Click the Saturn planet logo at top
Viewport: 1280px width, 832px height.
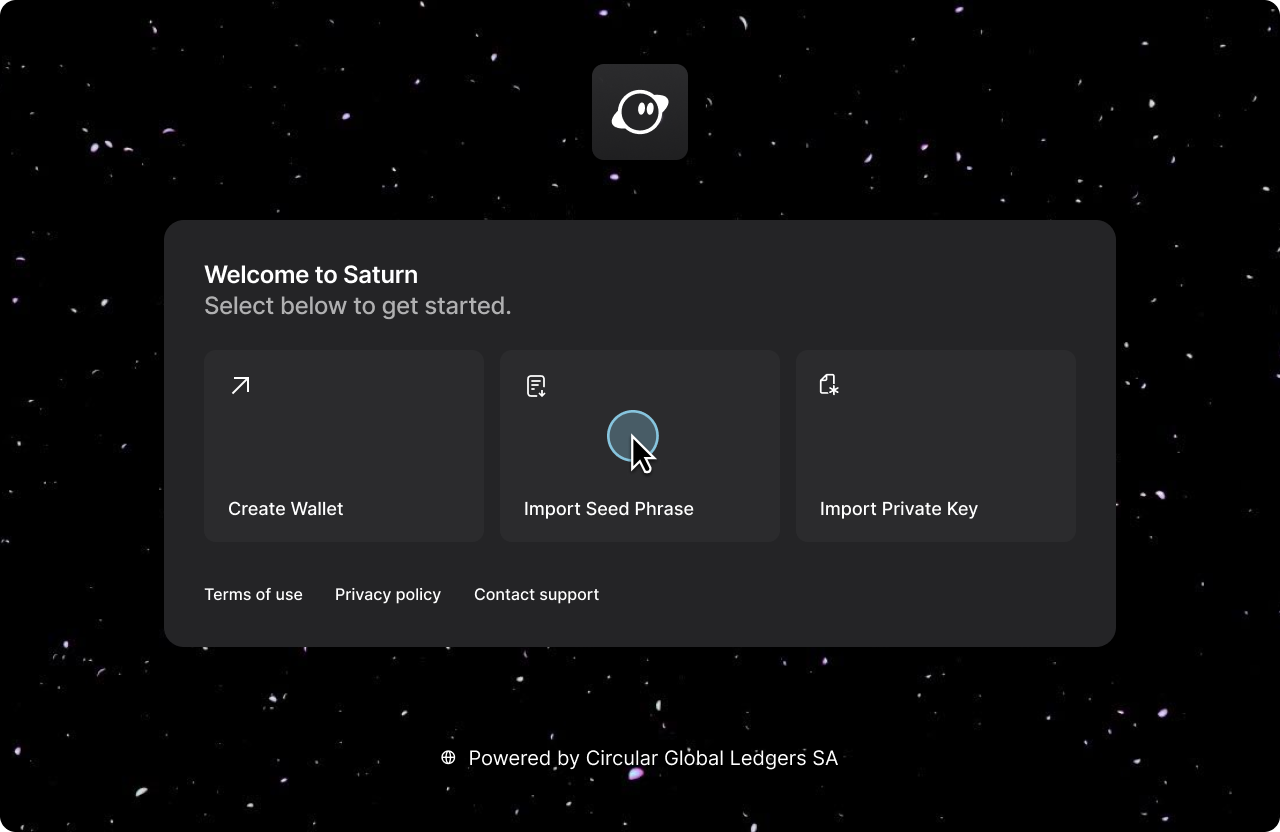(x=640, y=112)
